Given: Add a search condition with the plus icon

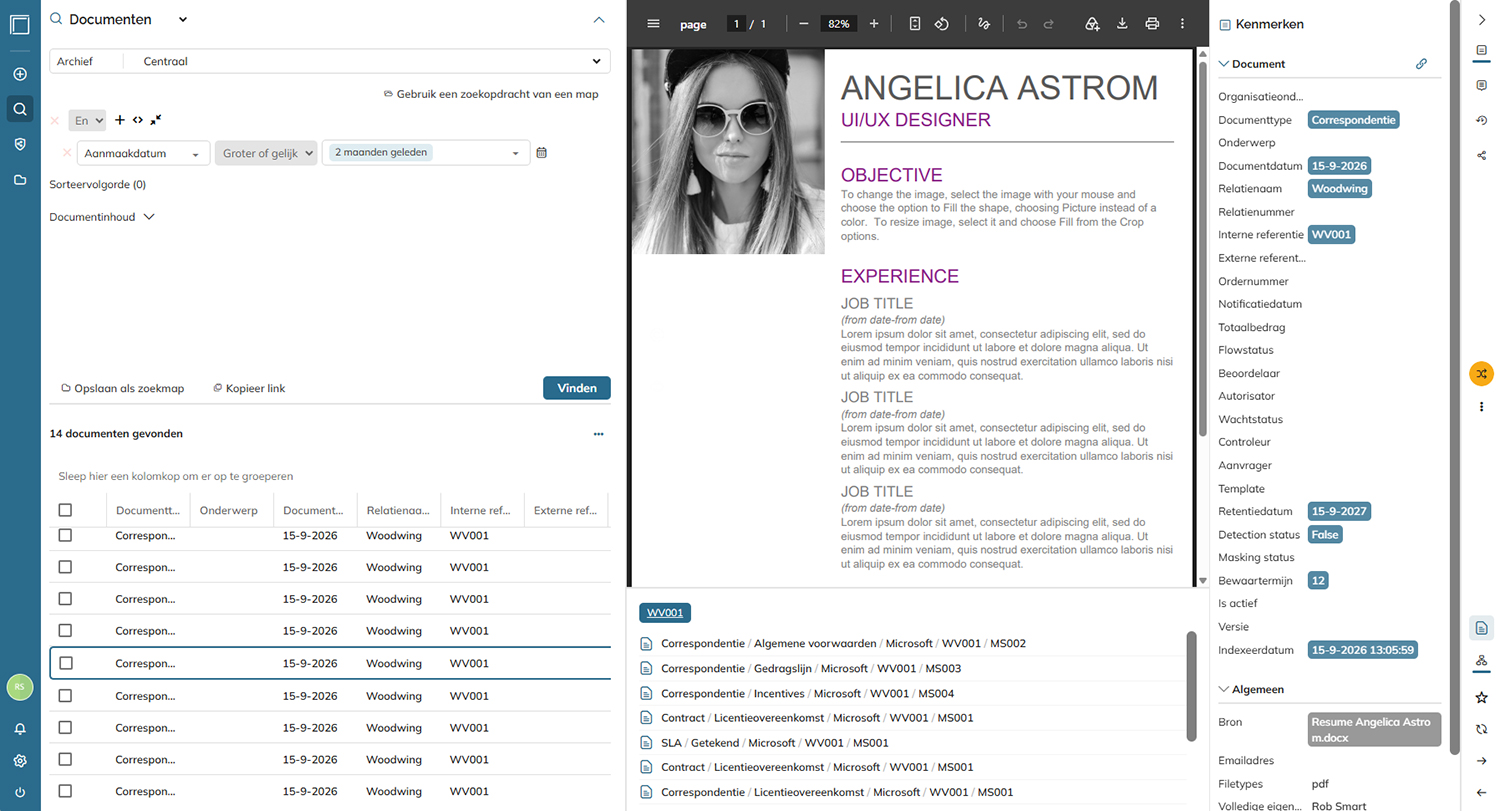Looking at the screenshot, I should point(120,120).
